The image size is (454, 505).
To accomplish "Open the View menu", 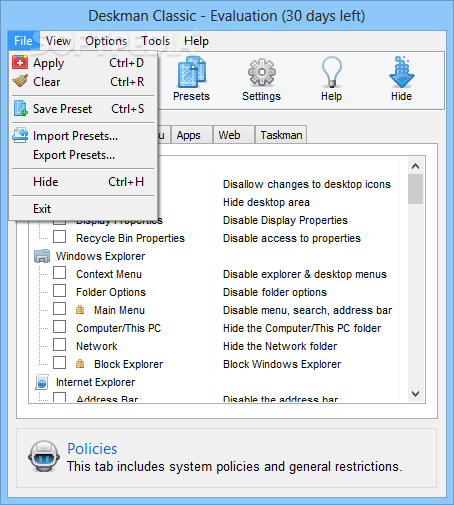I will click(59, 41).
